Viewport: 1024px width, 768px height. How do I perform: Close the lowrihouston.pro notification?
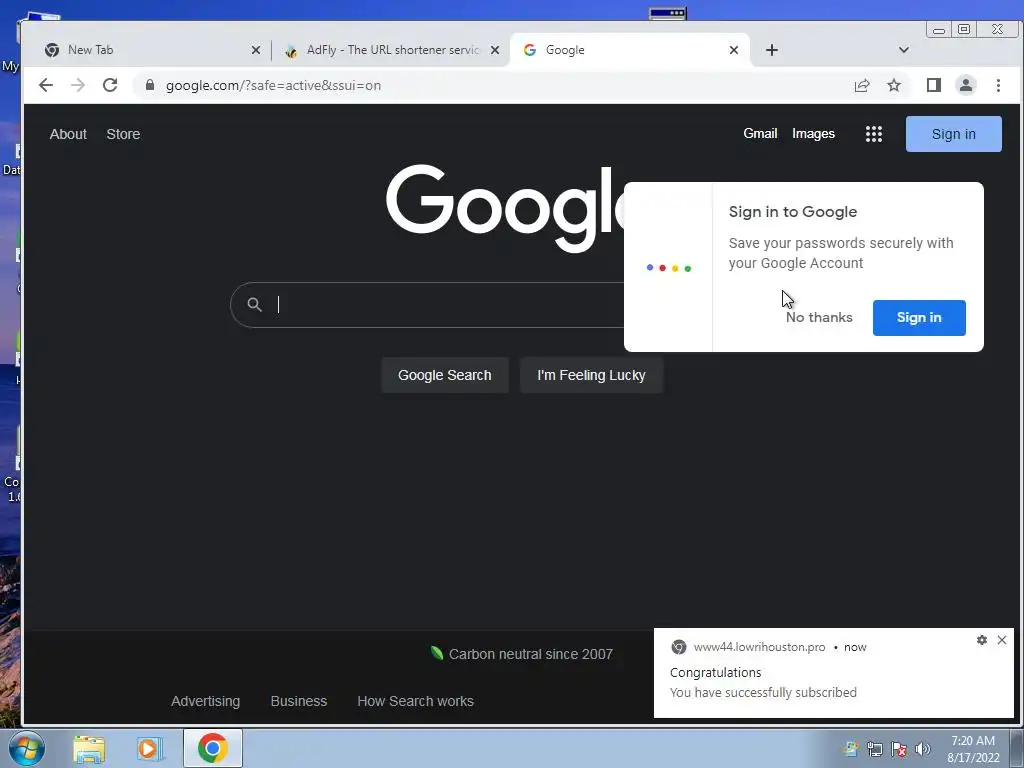1002,640
